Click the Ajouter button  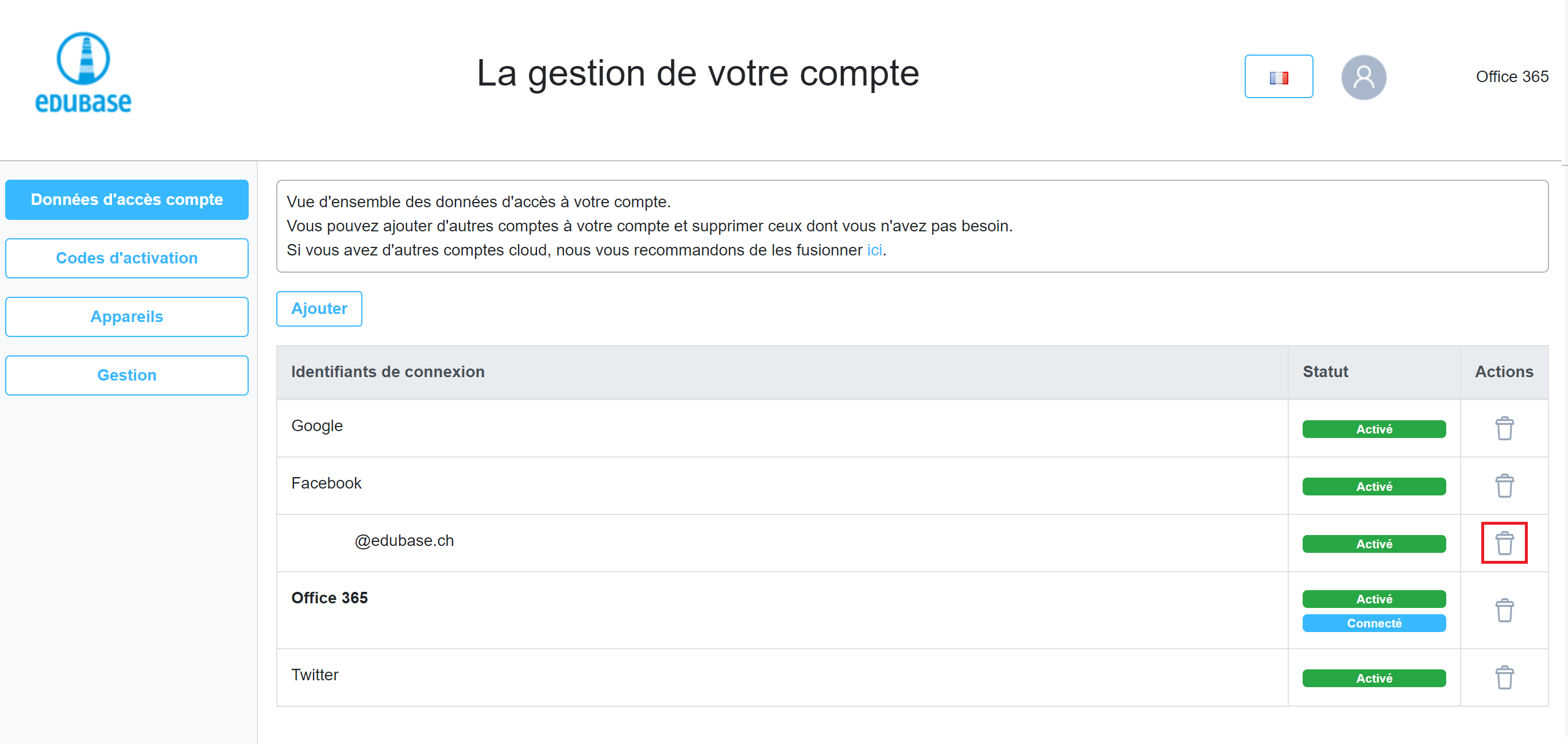click(319, 308)
